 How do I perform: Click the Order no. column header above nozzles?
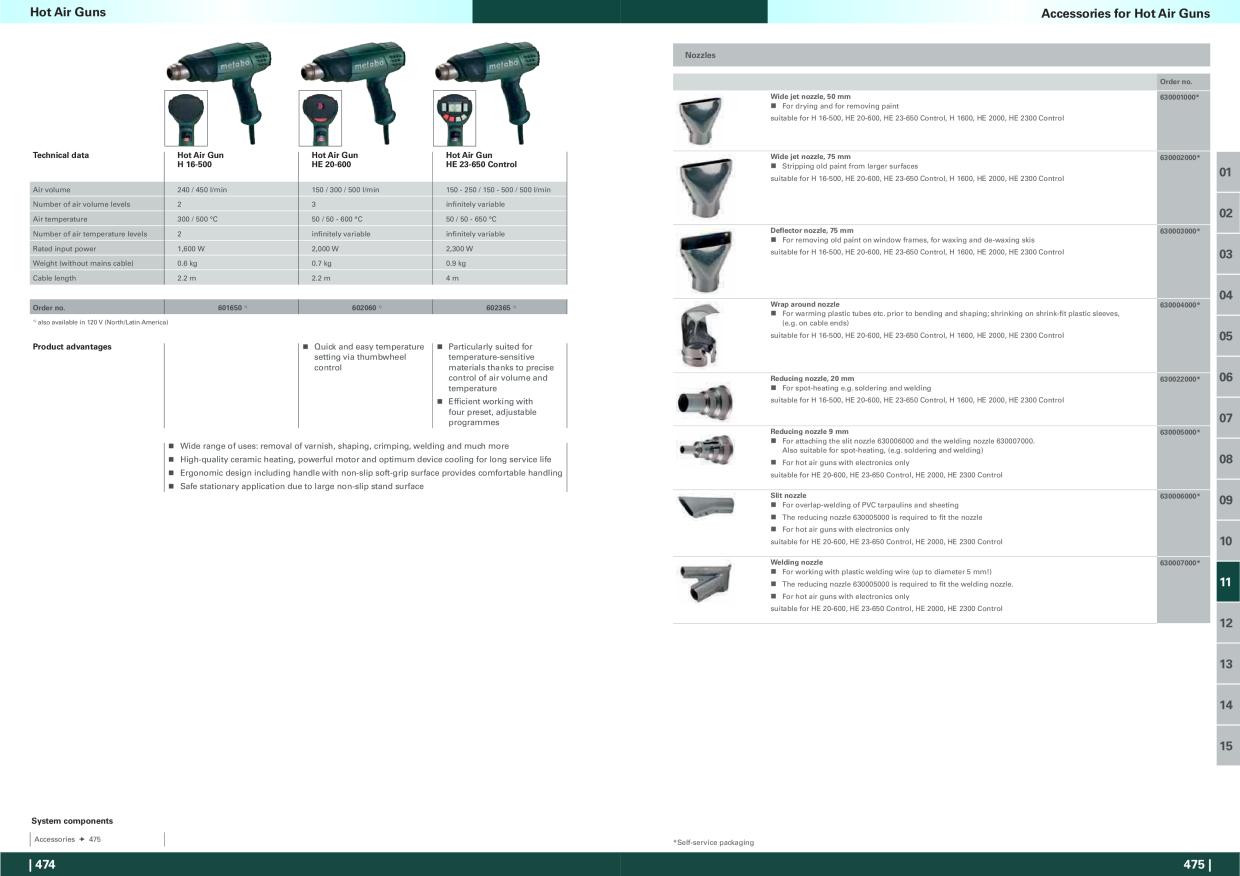1176,81
